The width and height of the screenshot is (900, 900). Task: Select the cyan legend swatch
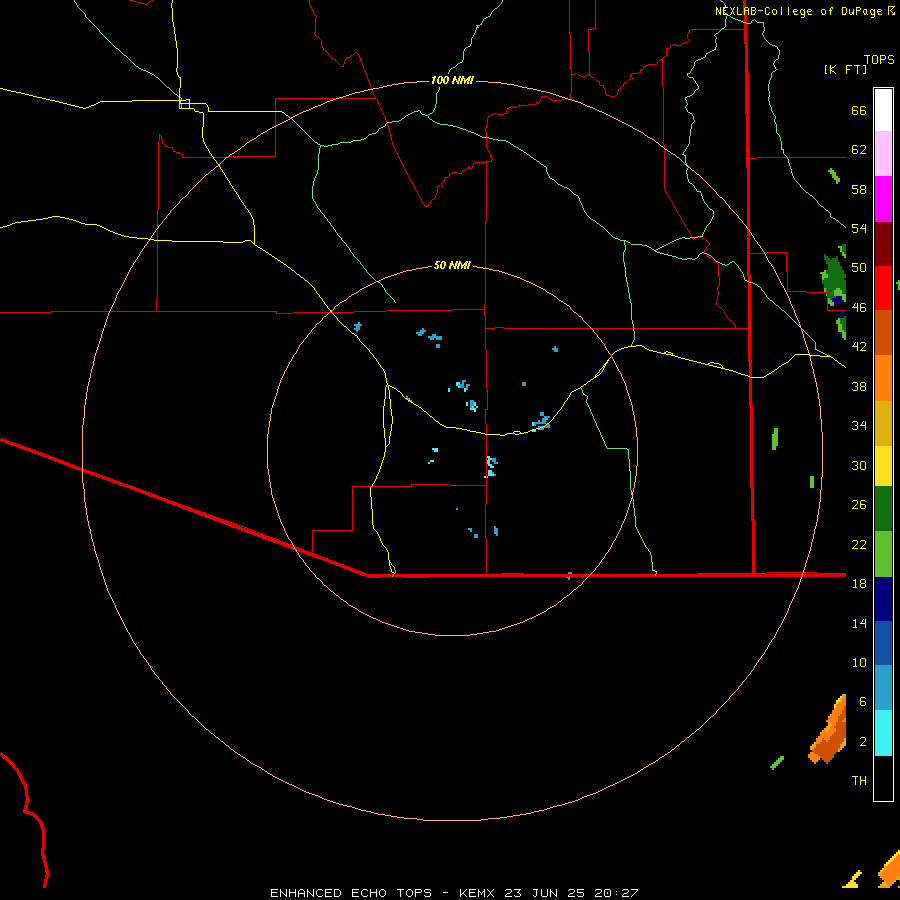[883, 733]
